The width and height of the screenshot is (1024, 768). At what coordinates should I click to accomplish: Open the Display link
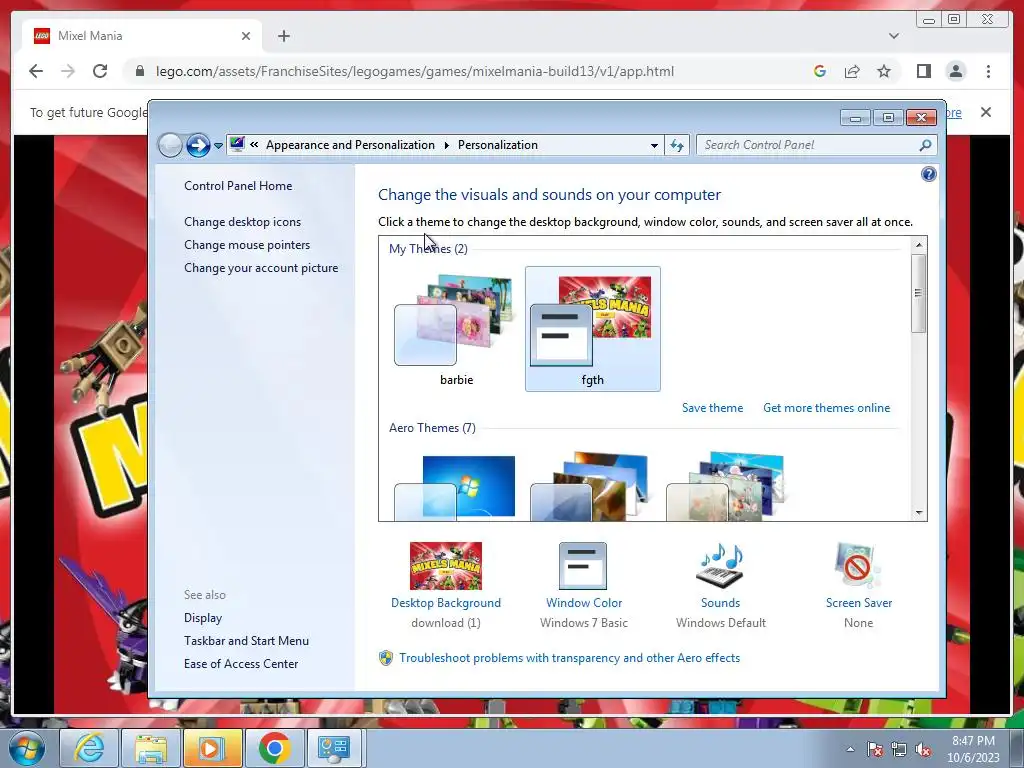203,617
